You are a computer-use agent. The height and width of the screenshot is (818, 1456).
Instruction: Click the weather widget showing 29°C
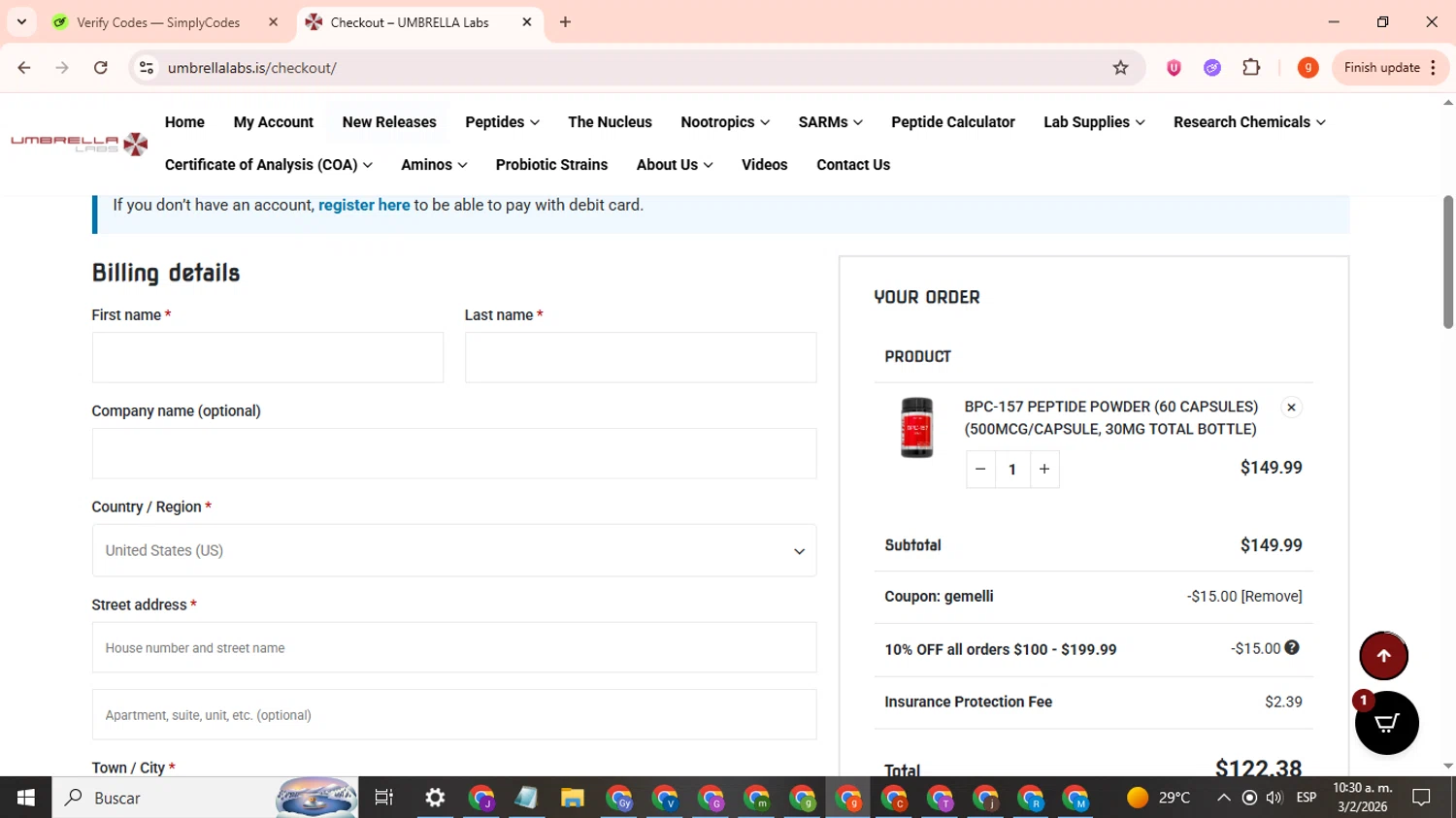coord(1159,798)
